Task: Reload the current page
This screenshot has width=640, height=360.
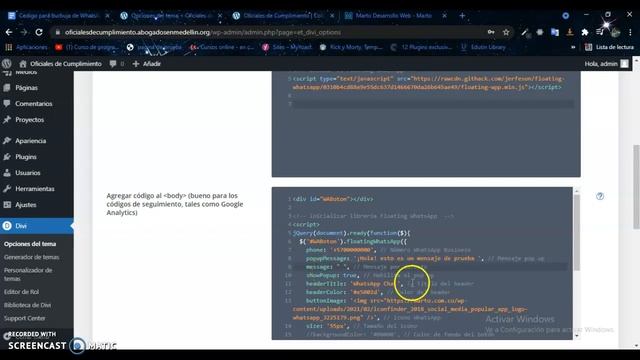Action: coord(39,32)
